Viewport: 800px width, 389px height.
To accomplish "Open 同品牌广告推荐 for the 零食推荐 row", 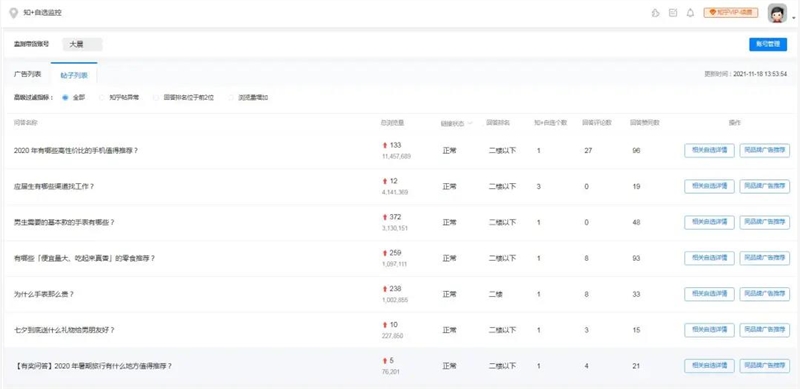I will (764, 258).
